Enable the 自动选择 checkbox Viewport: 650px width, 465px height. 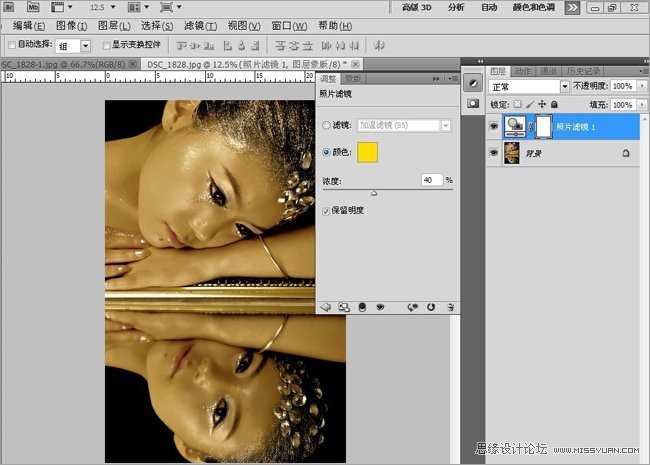tap(11, 45)
